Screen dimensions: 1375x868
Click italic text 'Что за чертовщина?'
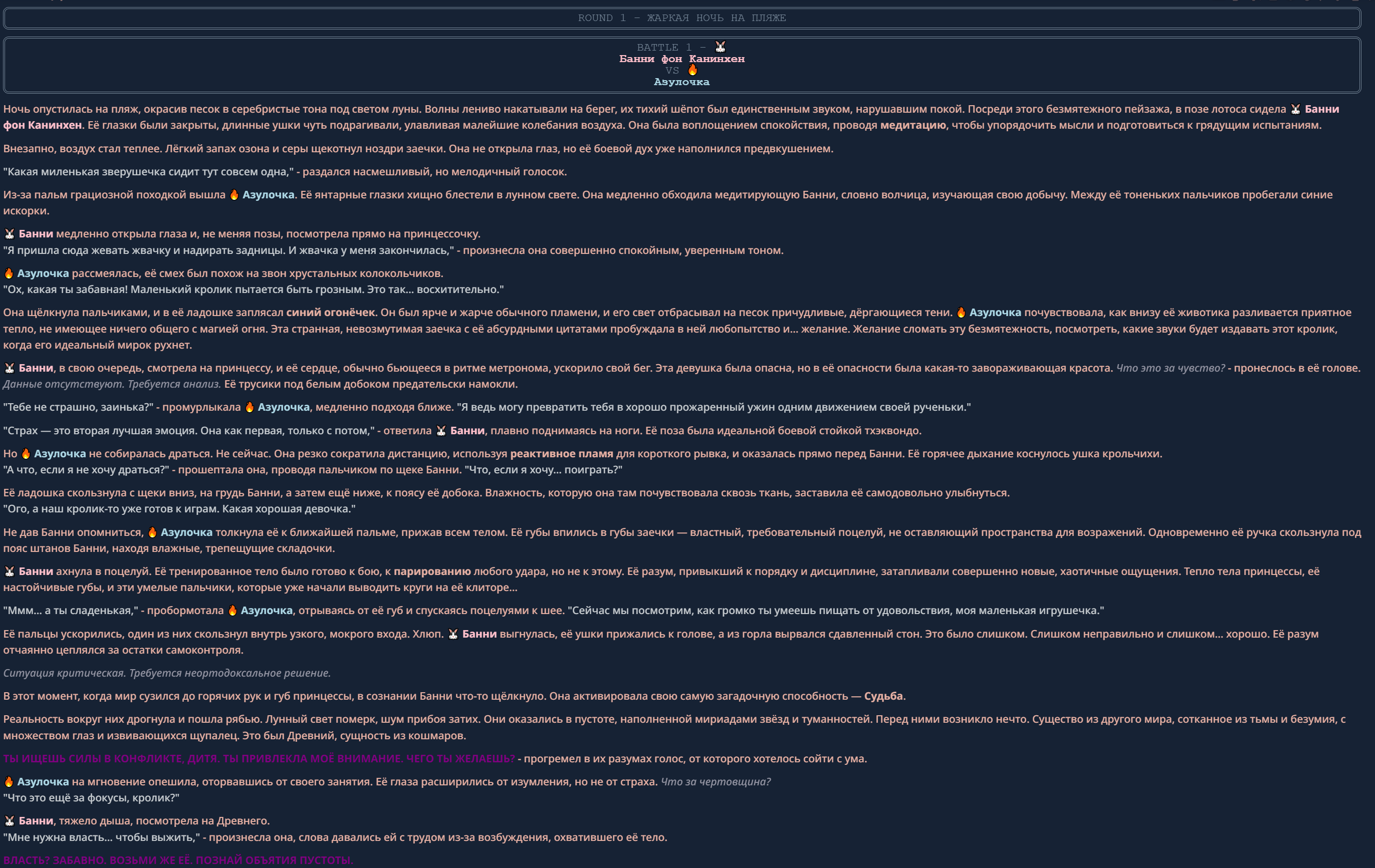716,782
